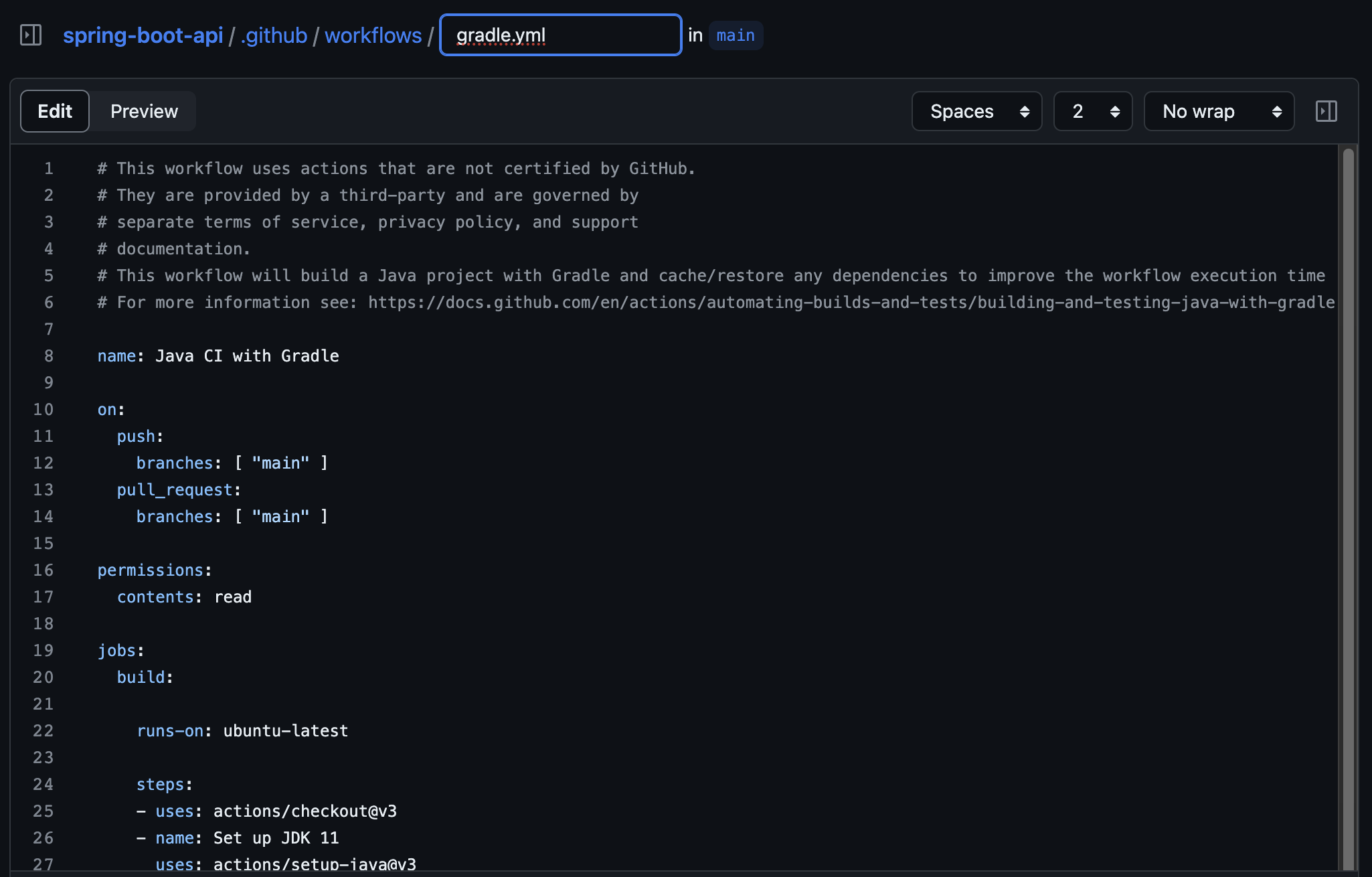Open the indent size 2 dropdown
Viewport: 1372px width, 877px height.
pyautogui.click(x=1092, y=111)
